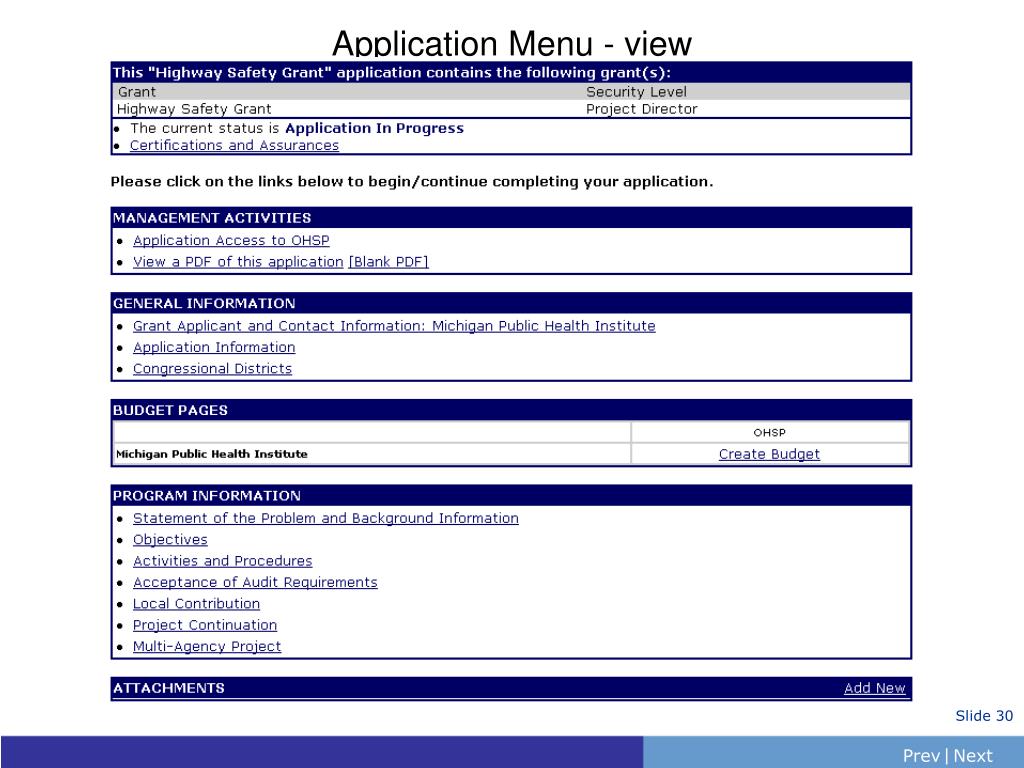Open the Multi-Agency Project link

pos(207,646)
